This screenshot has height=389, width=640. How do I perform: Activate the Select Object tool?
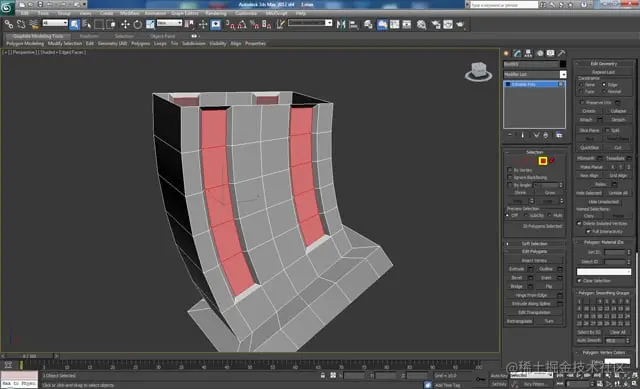pos(74,24)
